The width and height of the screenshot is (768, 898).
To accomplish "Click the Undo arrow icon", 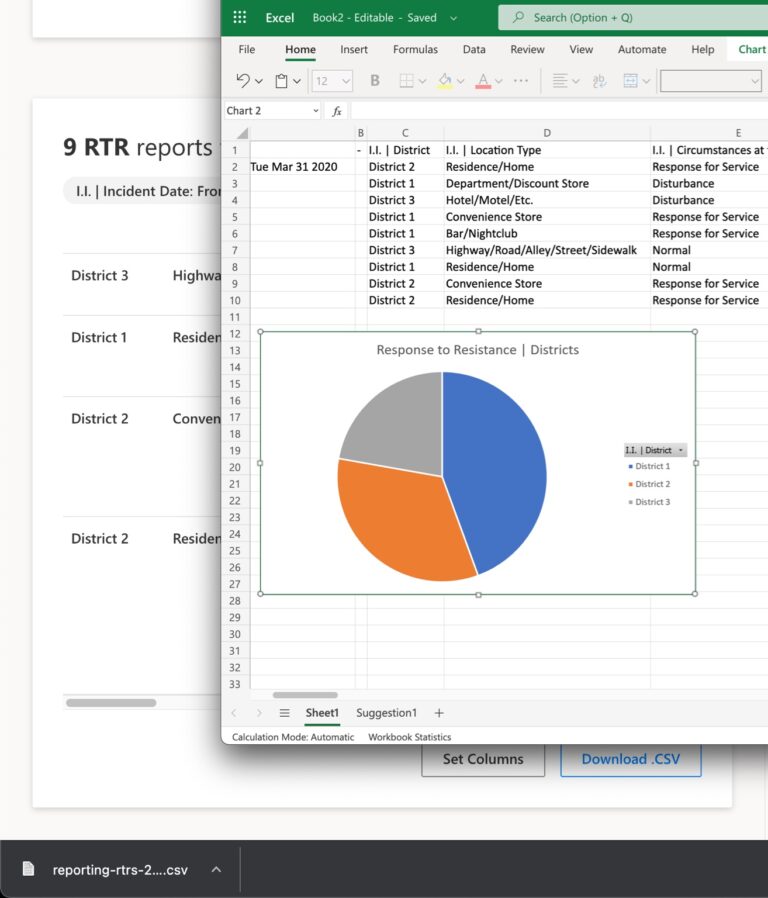I will click(x=243, y=81).
